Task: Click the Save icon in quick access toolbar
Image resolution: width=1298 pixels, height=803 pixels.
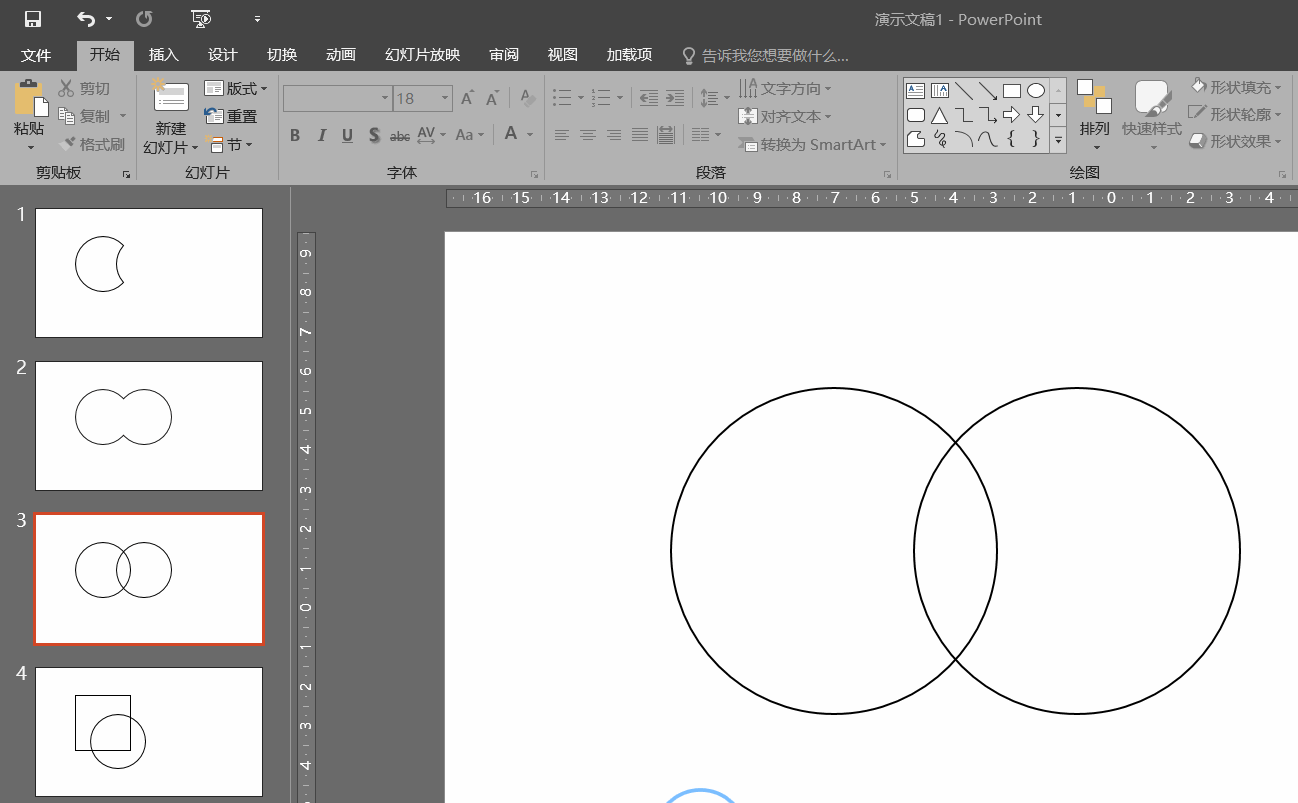Action: pos(33,19)
